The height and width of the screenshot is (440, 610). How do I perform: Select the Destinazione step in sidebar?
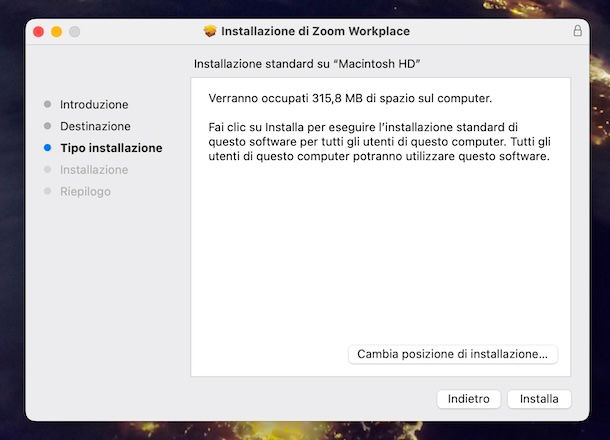coord(95,126)
